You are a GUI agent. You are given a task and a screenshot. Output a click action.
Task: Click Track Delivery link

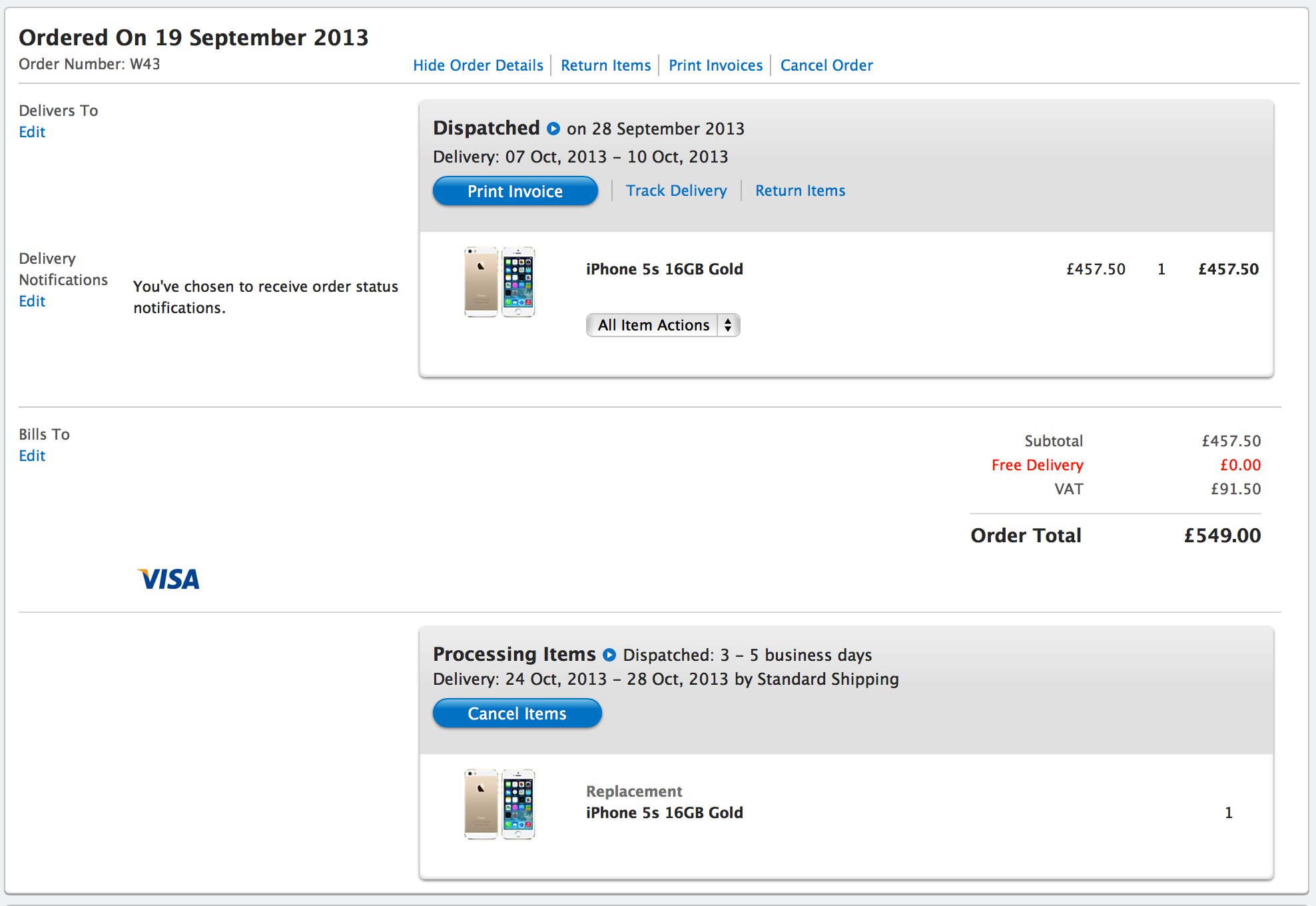676,191
